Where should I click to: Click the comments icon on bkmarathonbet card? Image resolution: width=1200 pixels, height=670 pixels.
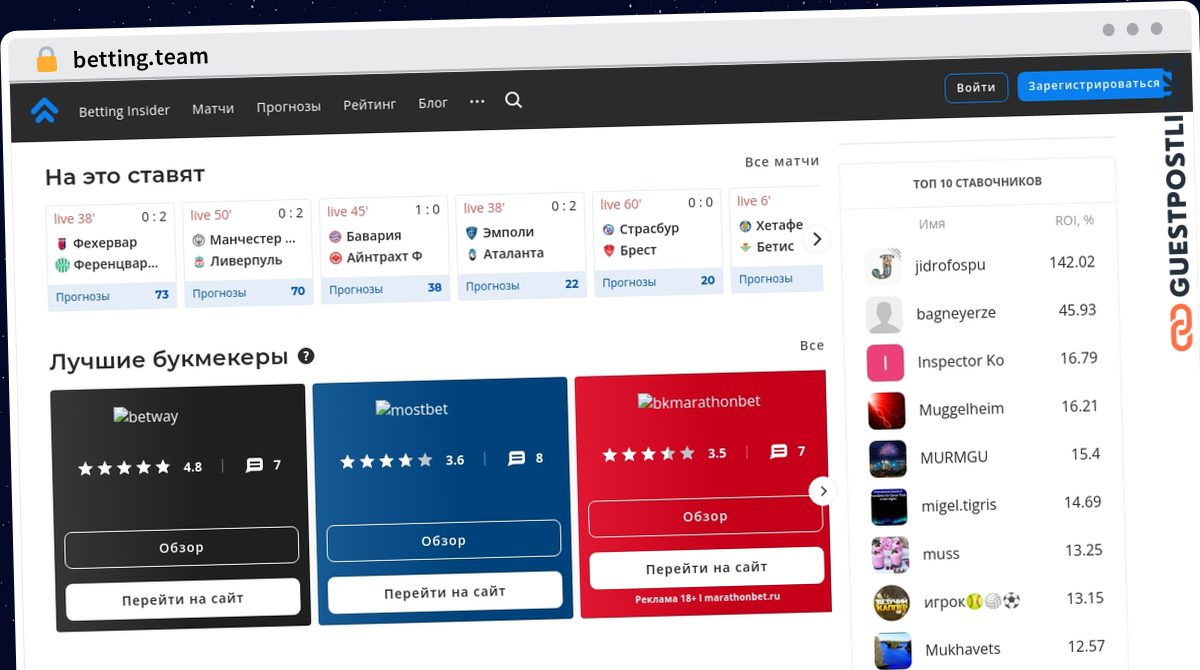pos(779,452)
